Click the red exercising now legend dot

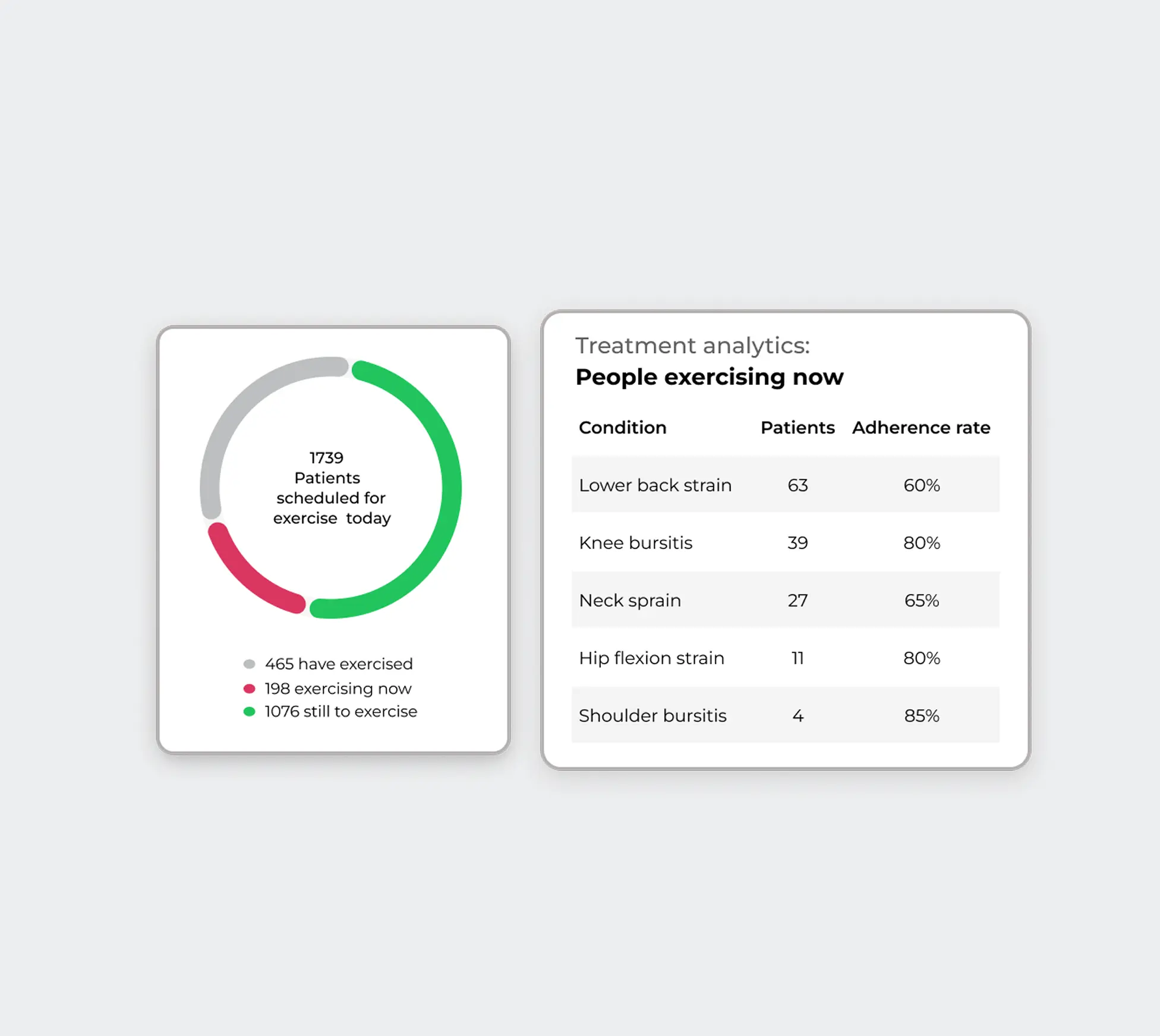(250, 688)
